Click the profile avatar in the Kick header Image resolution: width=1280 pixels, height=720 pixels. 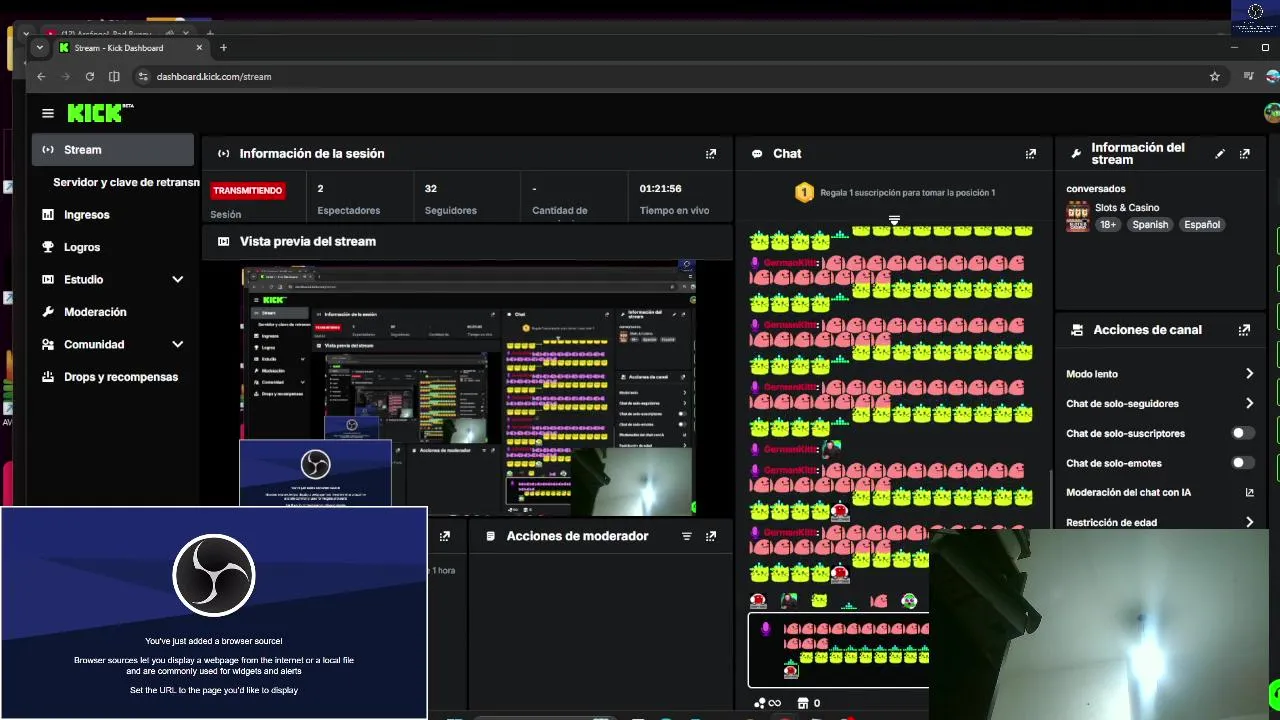coord(1272,112)
